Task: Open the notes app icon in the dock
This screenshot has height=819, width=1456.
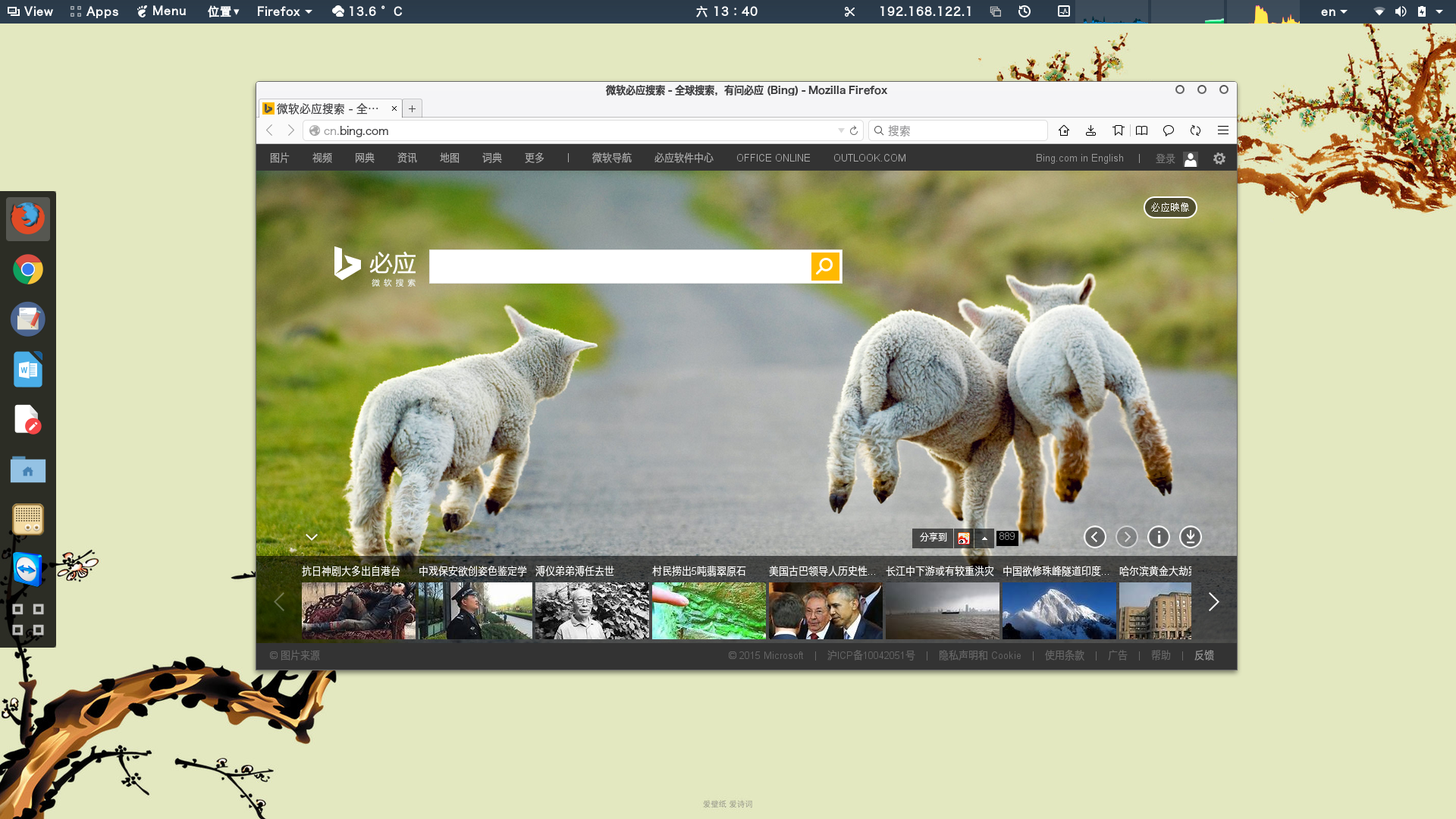Action: [x=28, y=319]
